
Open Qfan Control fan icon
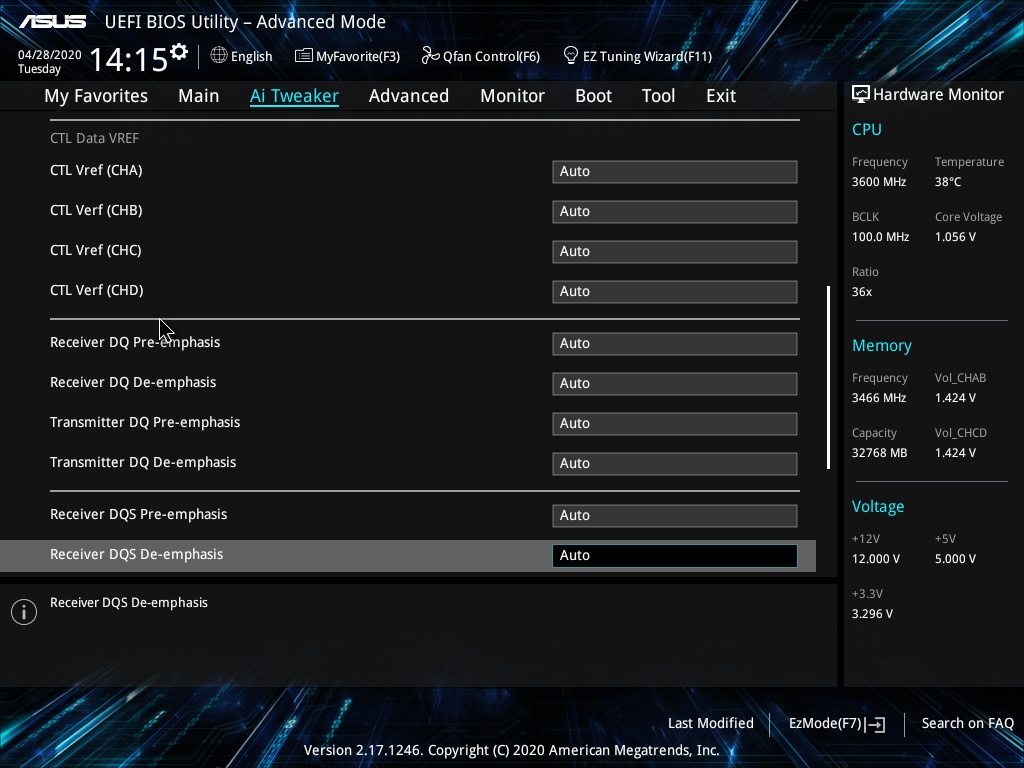coord(430,56)
